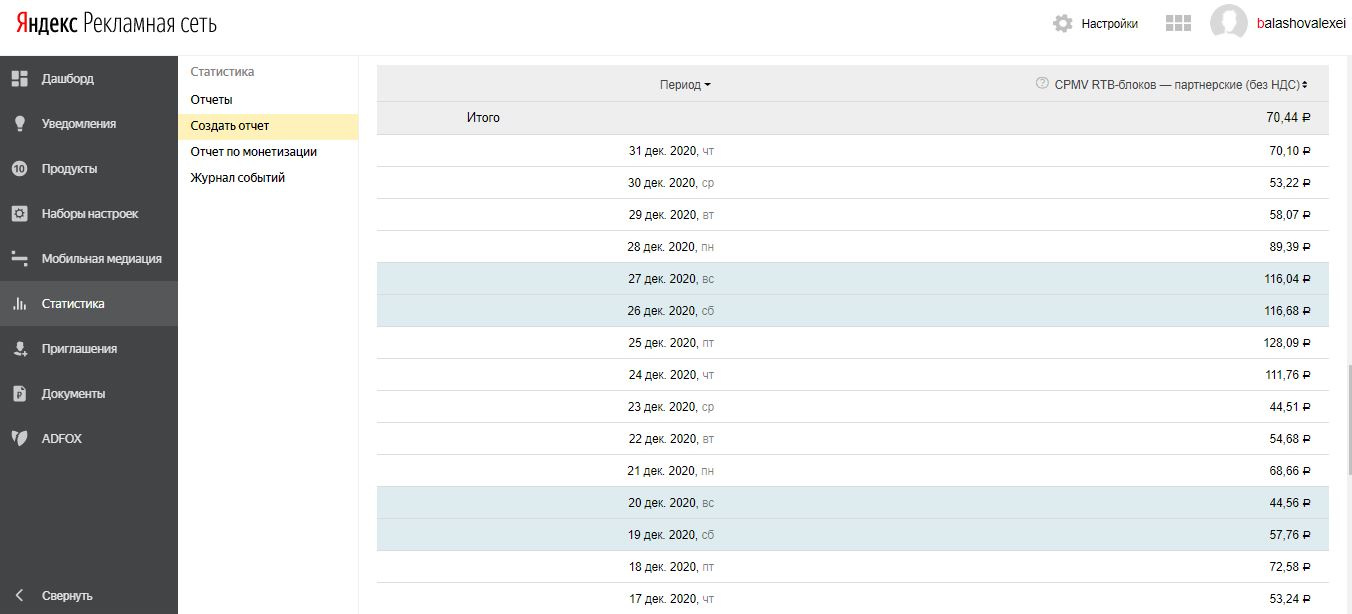The height and width of the screenshot is (614, 1352).
Task: Click the Настройки gear in top bar
Action: (x=1063, y=23)
